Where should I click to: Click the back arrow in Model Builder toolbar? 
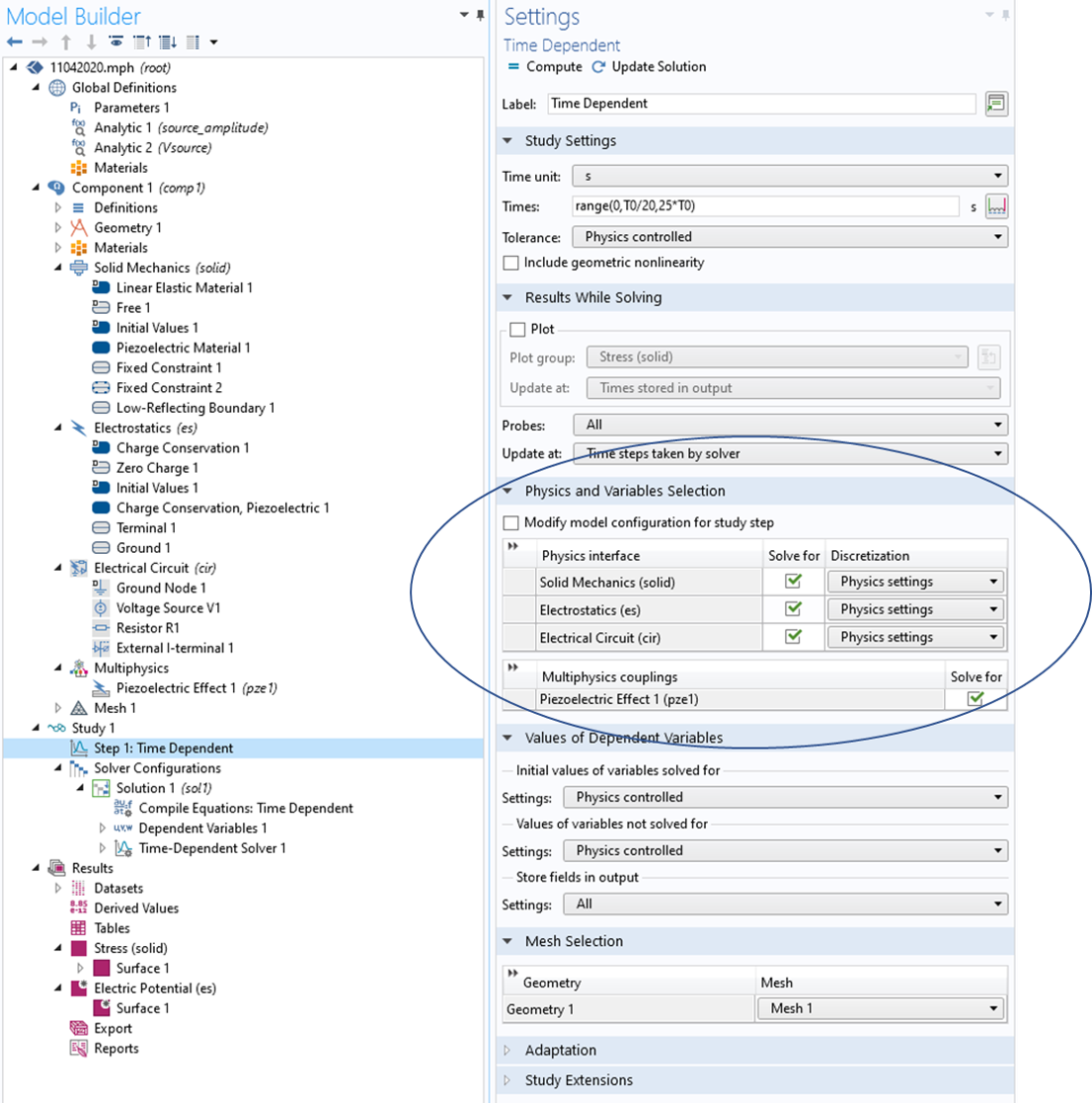[14, 42]
